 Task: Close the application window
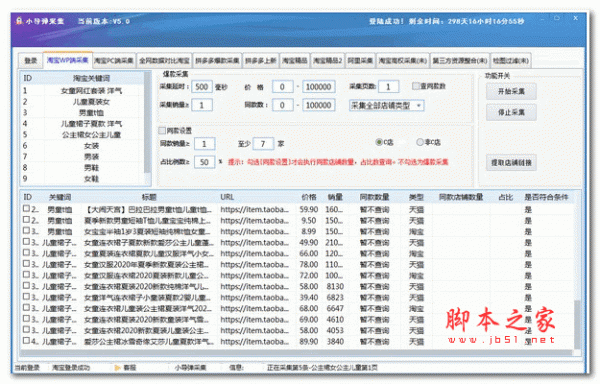point(575,18)
